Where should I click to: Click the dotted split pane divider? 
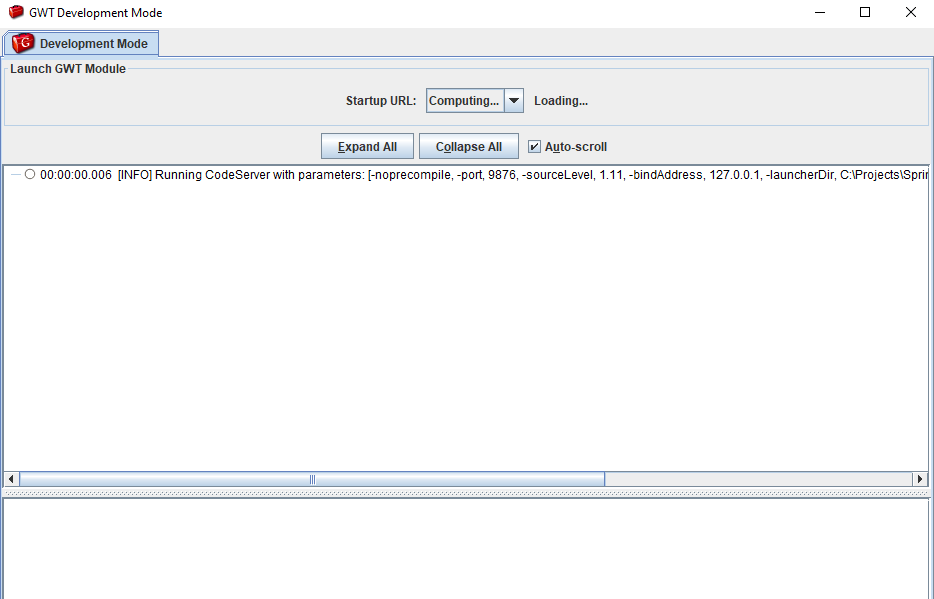[x=467, y=493]
